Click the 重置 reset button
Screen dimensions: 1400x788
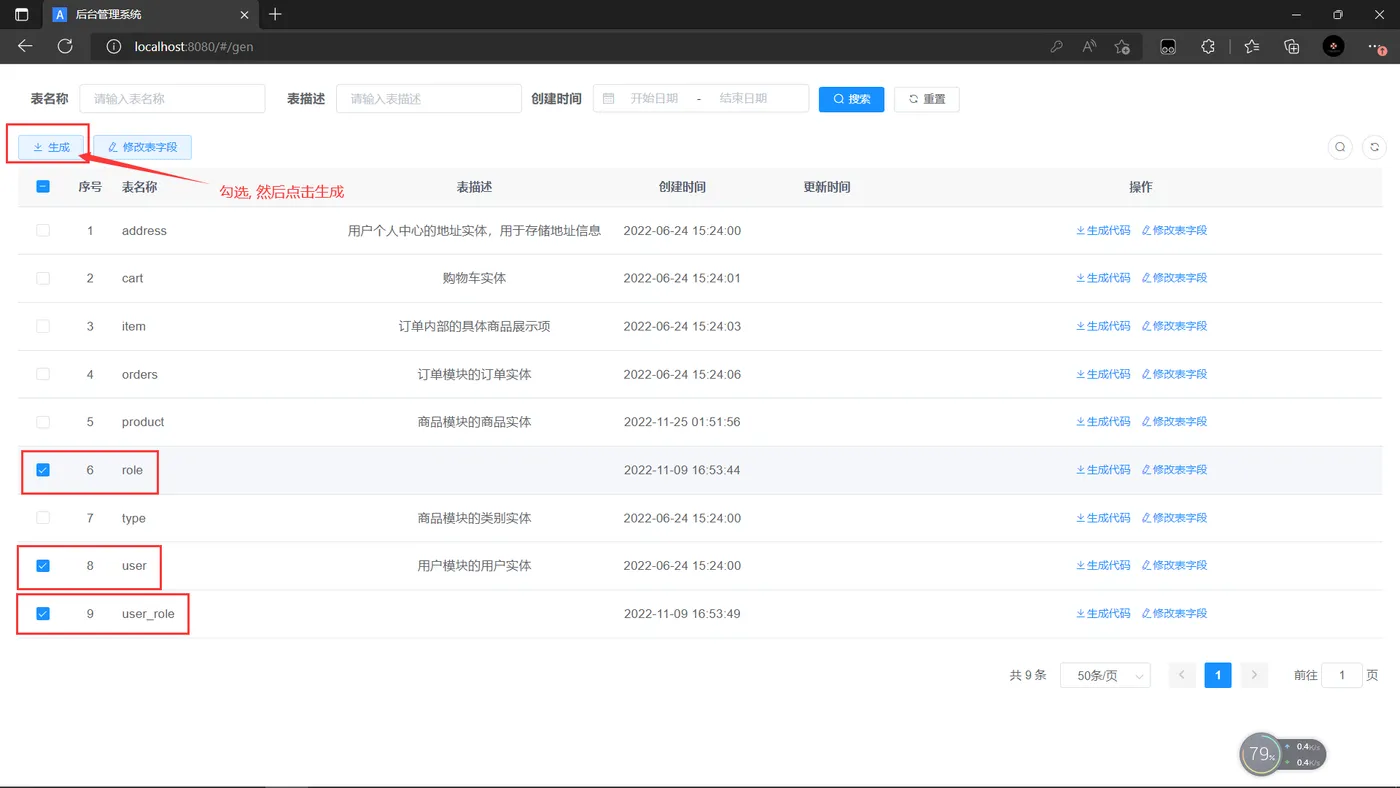point(926,99)
